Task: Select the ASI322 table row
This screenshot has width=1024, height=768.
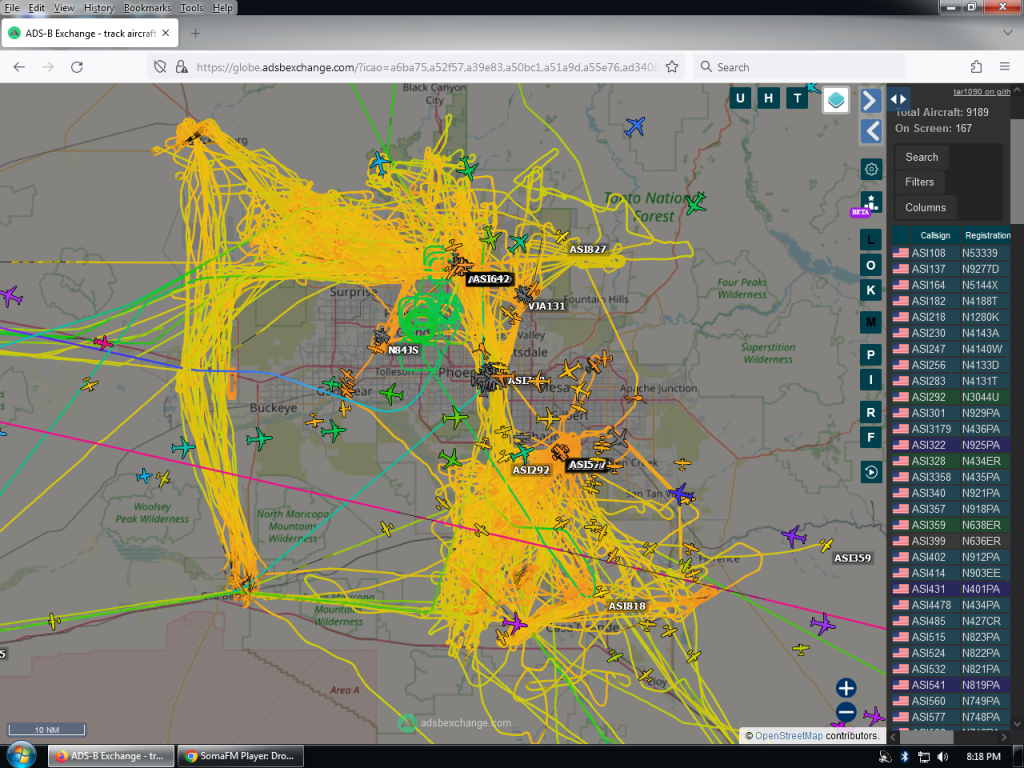Action: [952, 445]
